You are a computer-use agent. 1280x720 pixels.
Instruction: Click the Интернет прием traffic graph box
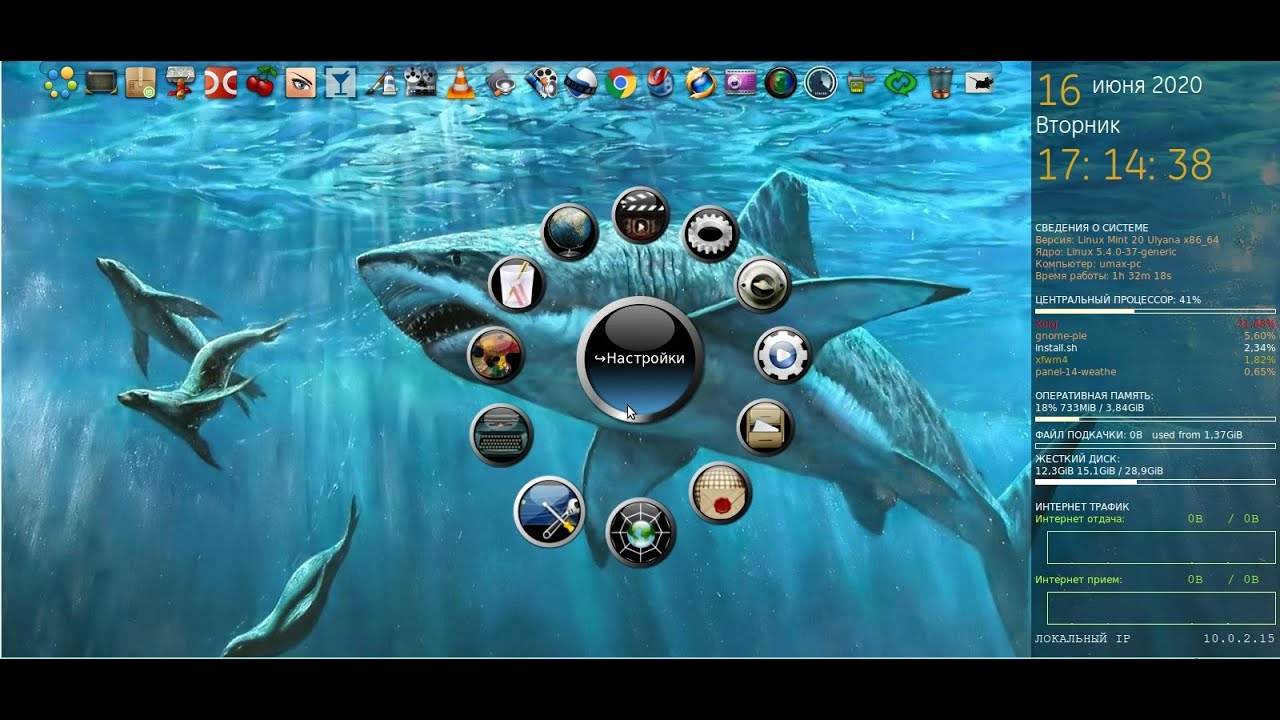[1161, 608]
